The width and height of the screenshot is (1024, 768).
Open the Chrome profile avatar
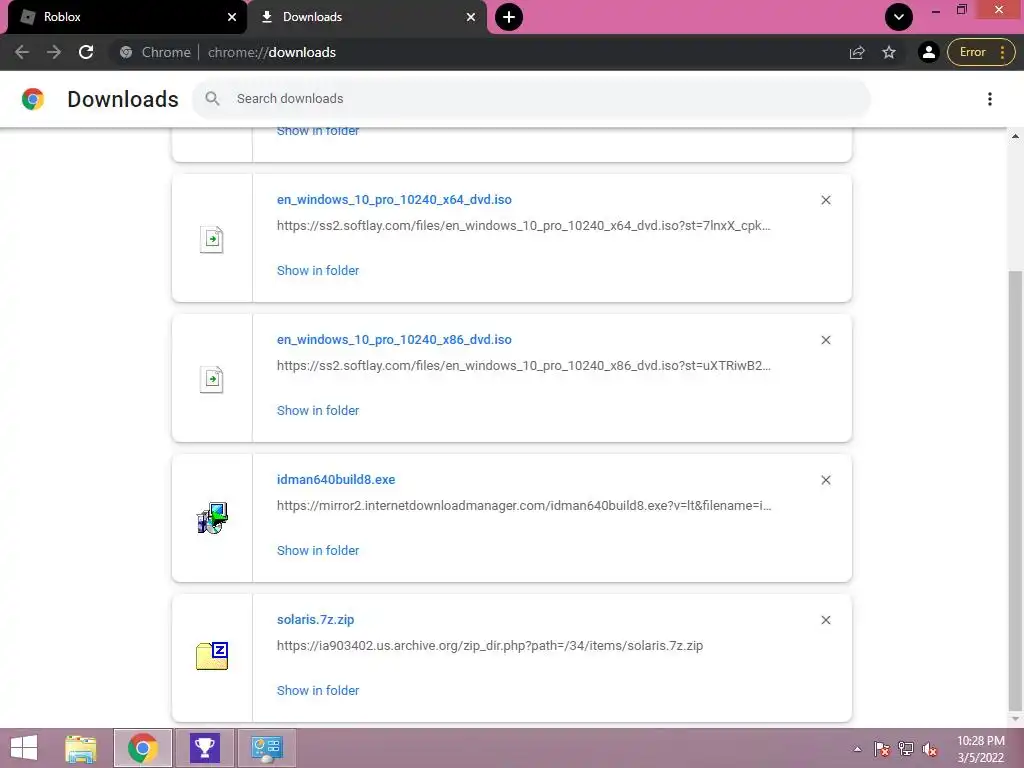928,52
